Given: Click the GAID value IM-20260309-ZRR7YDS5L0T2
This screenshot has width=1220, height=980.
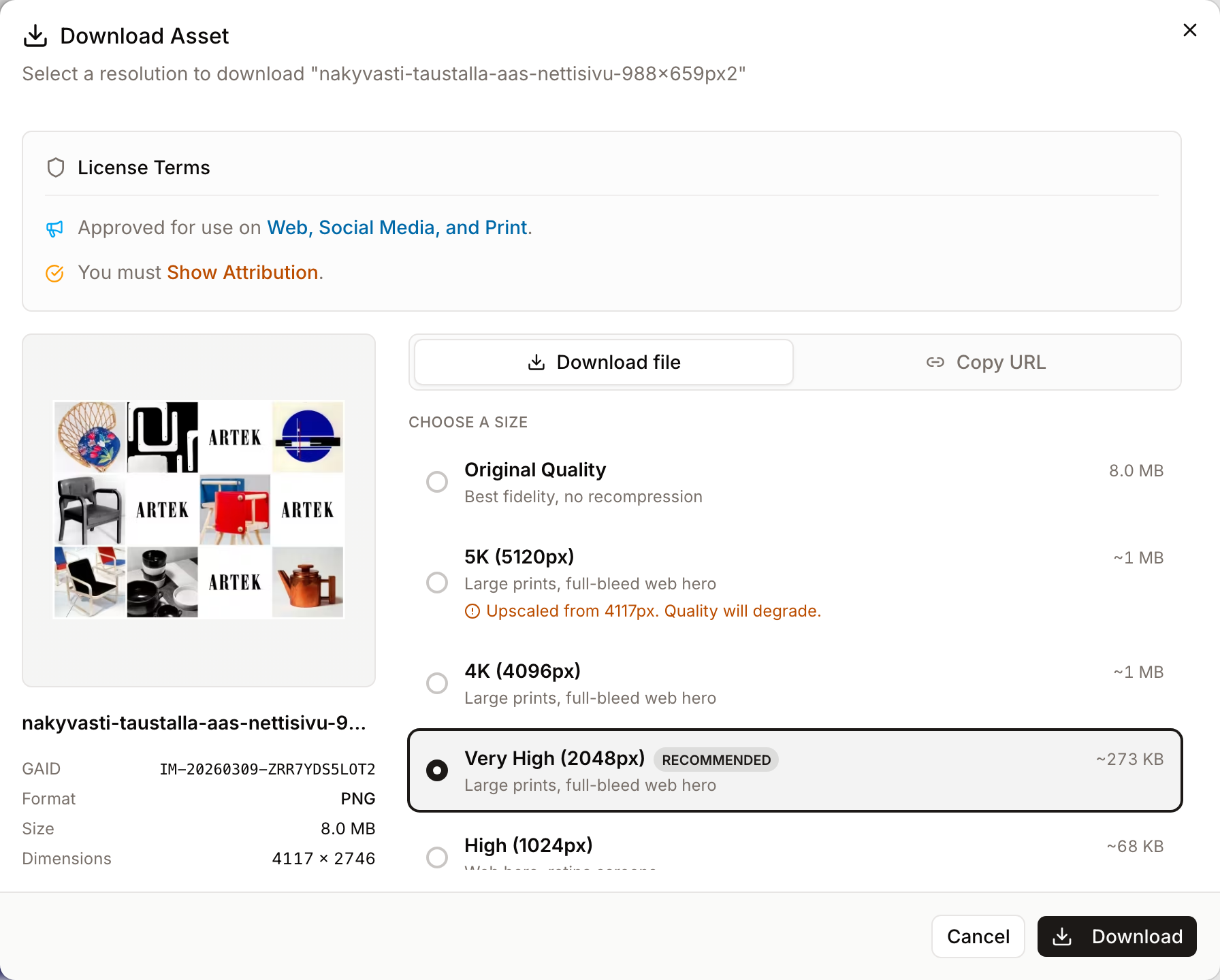Looking at the screenshot, I should pyautogui.click(x=268, y=769).
